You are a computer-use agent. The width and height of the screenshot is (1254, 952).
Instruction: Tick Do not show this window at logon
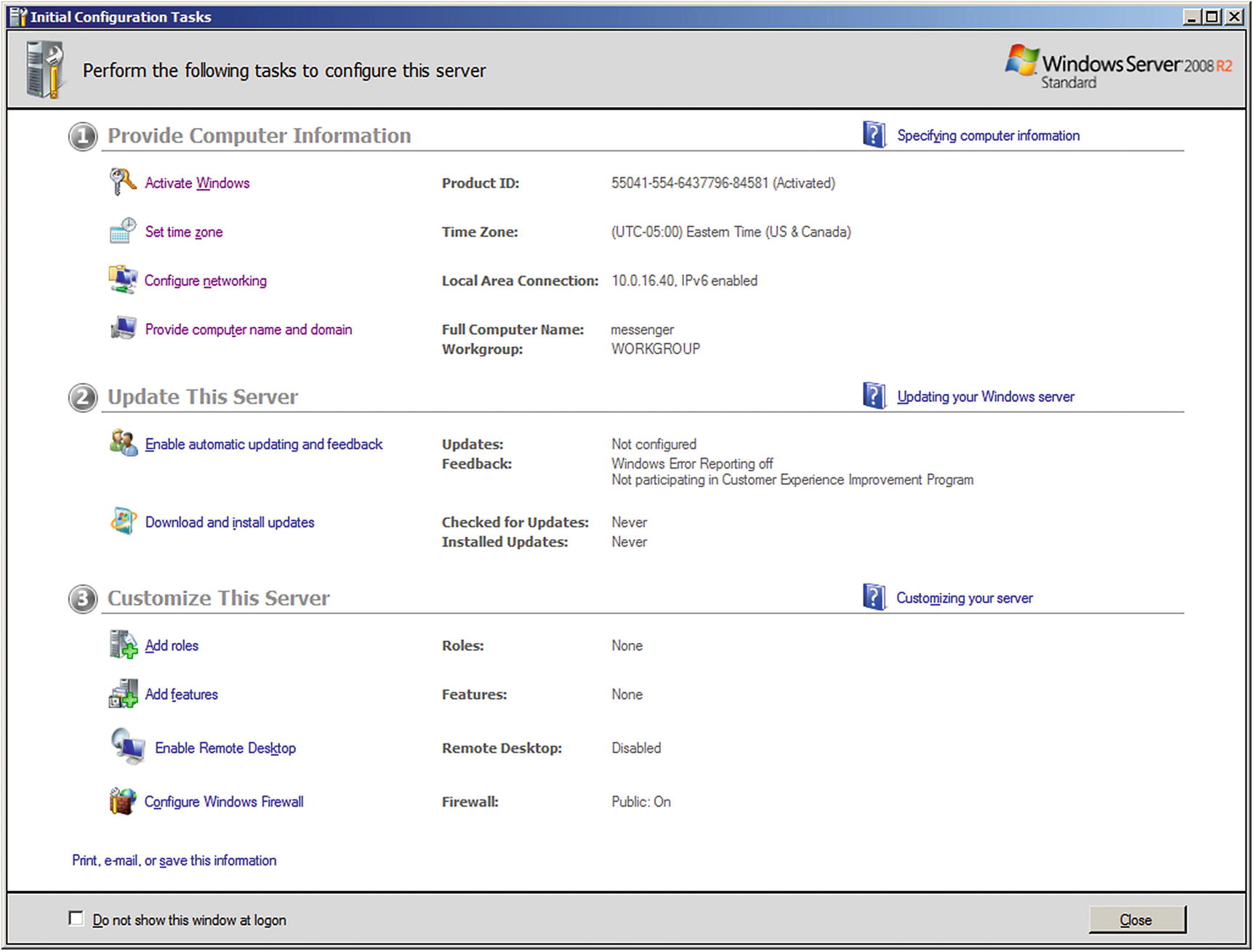[76, 919]
